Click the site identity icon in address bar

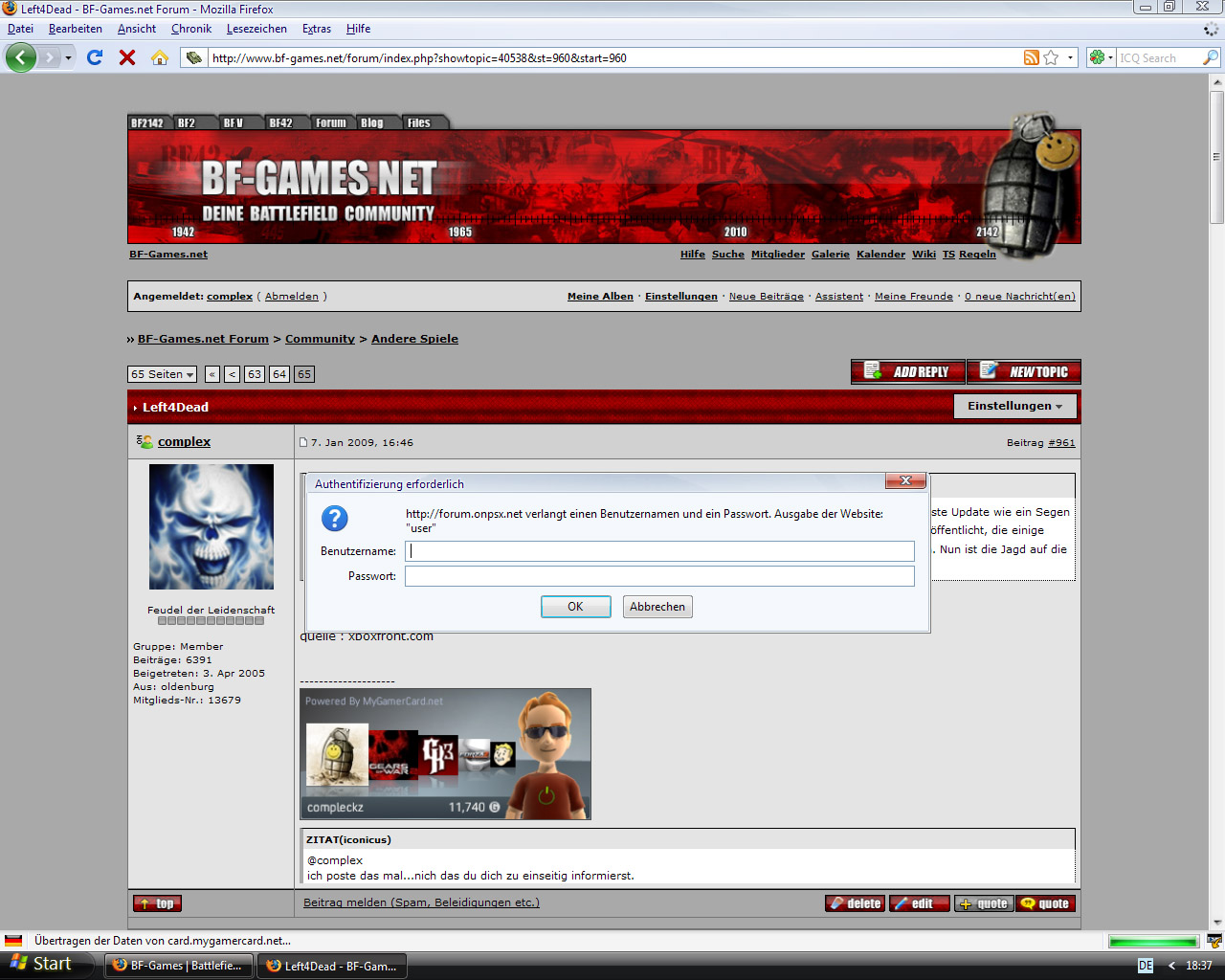point(194,57)
